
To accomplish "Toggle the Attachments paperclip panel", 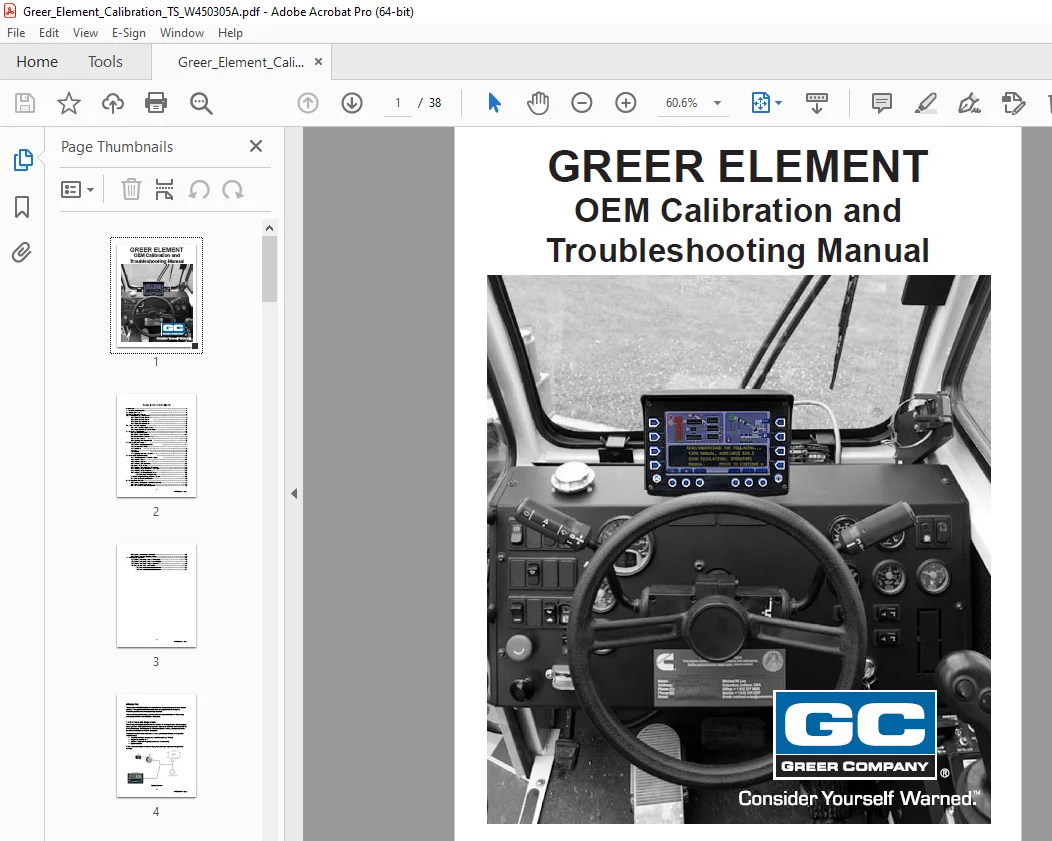I will 22,253.
